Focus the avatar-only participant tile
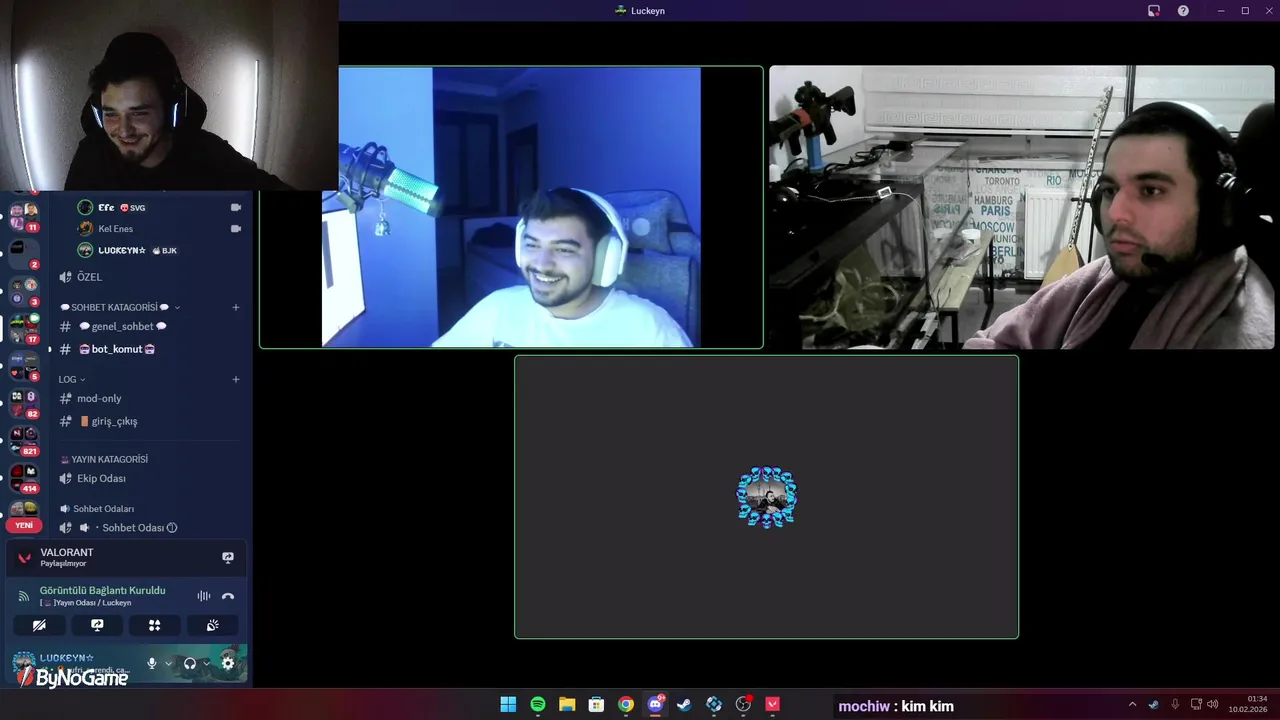The height and width of the screenshot is (720, 1280). click(x=767, y=497)
